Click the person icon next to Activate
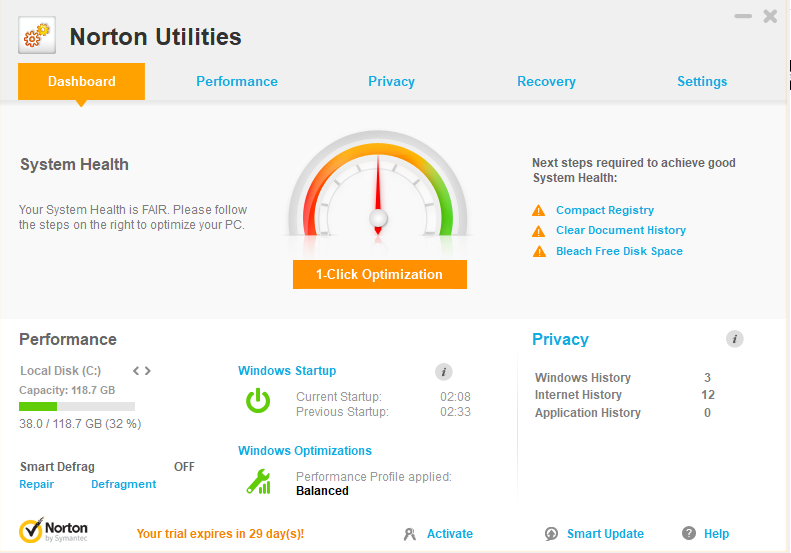Viewport: 791px width, 553px height. pos(410,534)
